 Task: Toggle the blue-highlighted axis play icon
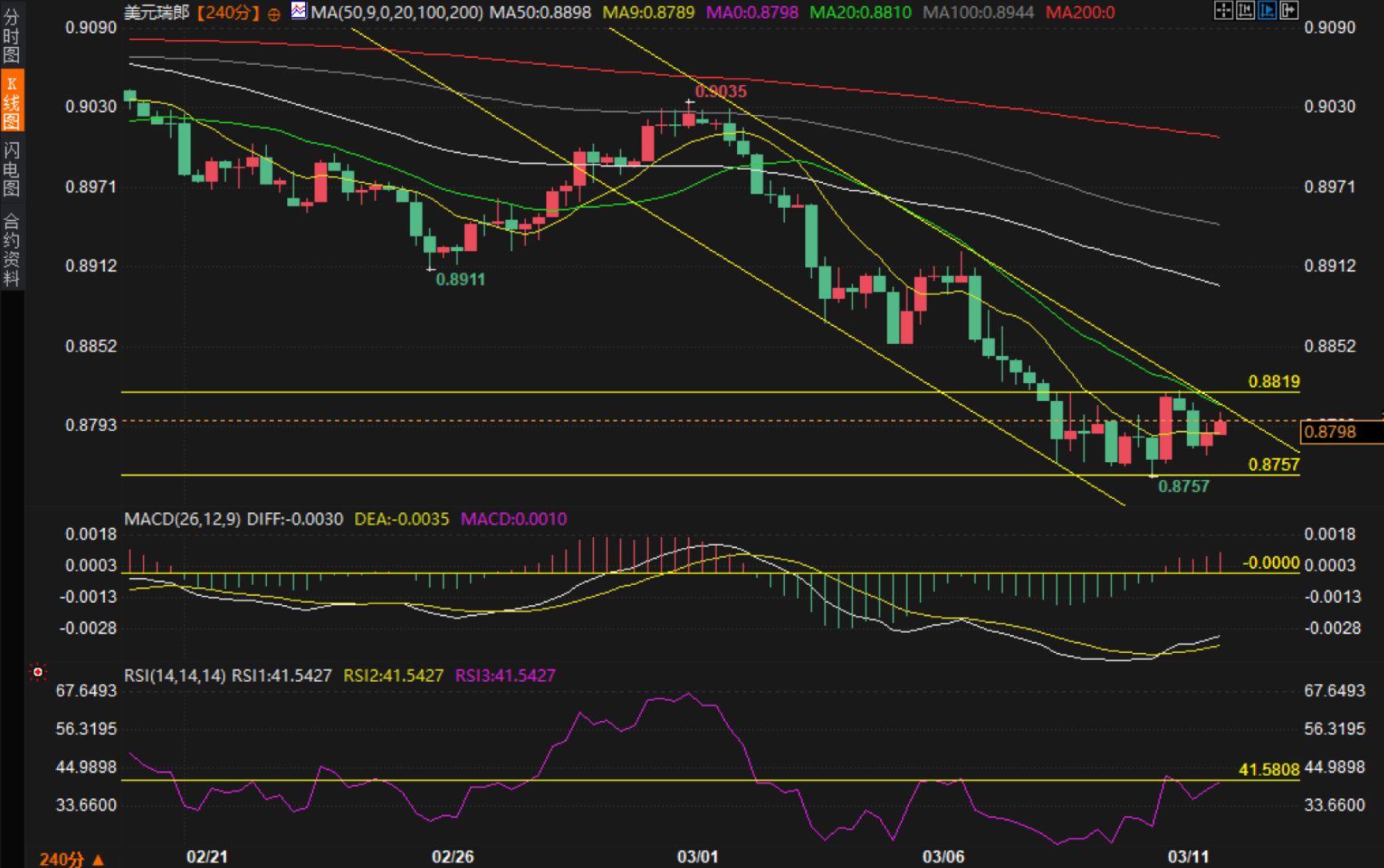(1267, 11)
